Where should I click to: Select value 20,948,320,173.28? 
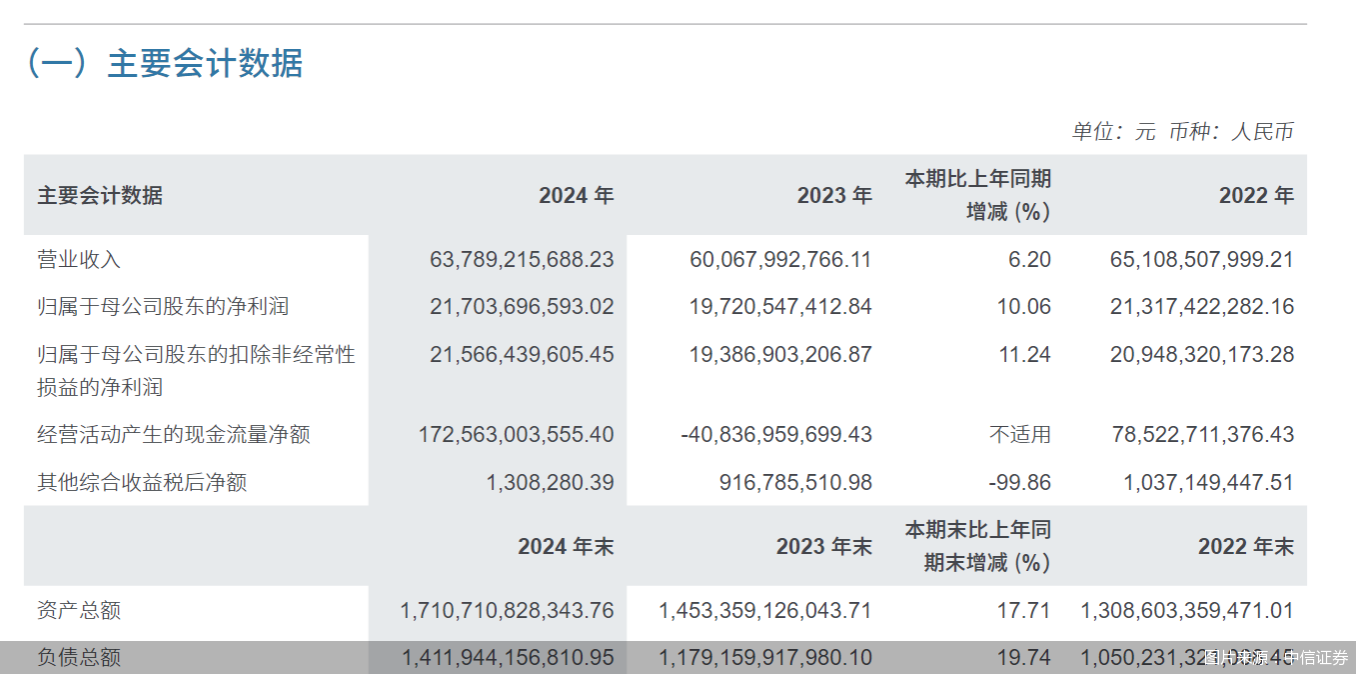pos(1201,354)
